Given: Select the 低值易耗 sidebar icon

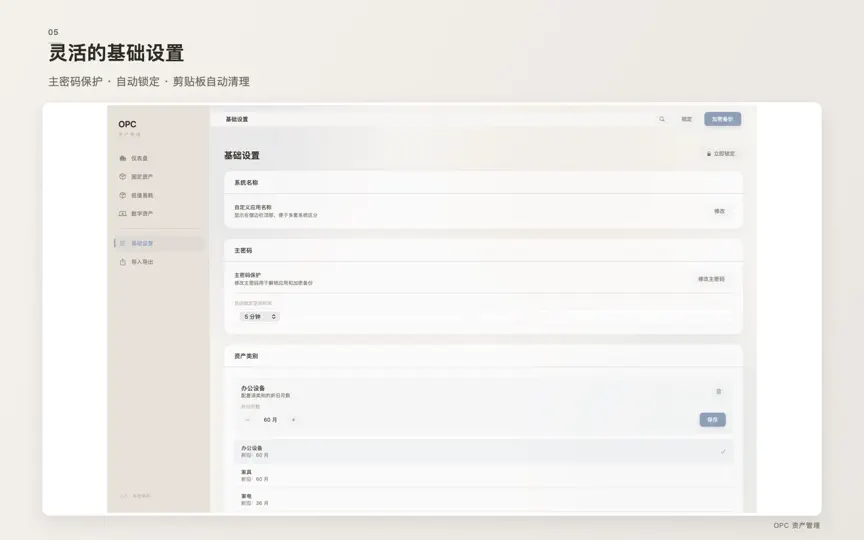Looking at the screenshot, I should pos(123,195).
